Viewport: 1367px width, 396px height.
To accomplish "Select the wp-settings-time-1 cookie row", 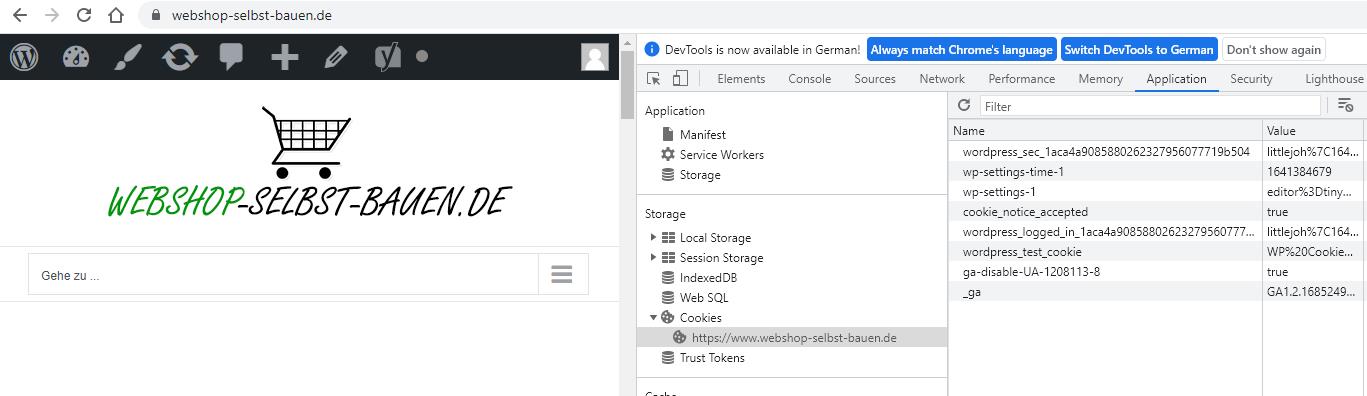I will coord(1157,172).
